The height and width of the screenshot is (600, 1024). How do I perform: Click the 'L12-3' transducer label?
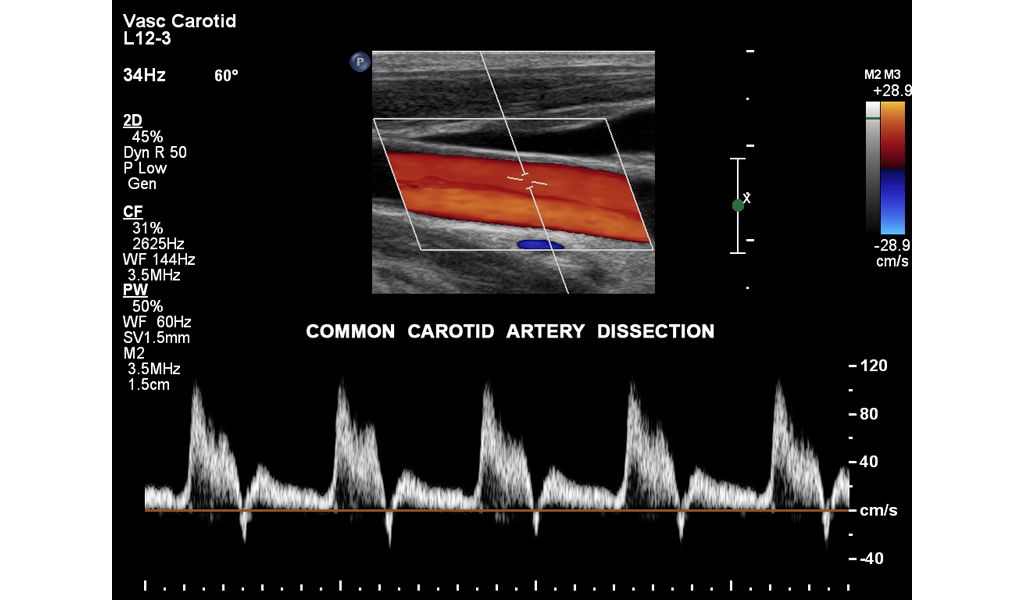pyautogui.click(x=147, y=39)
